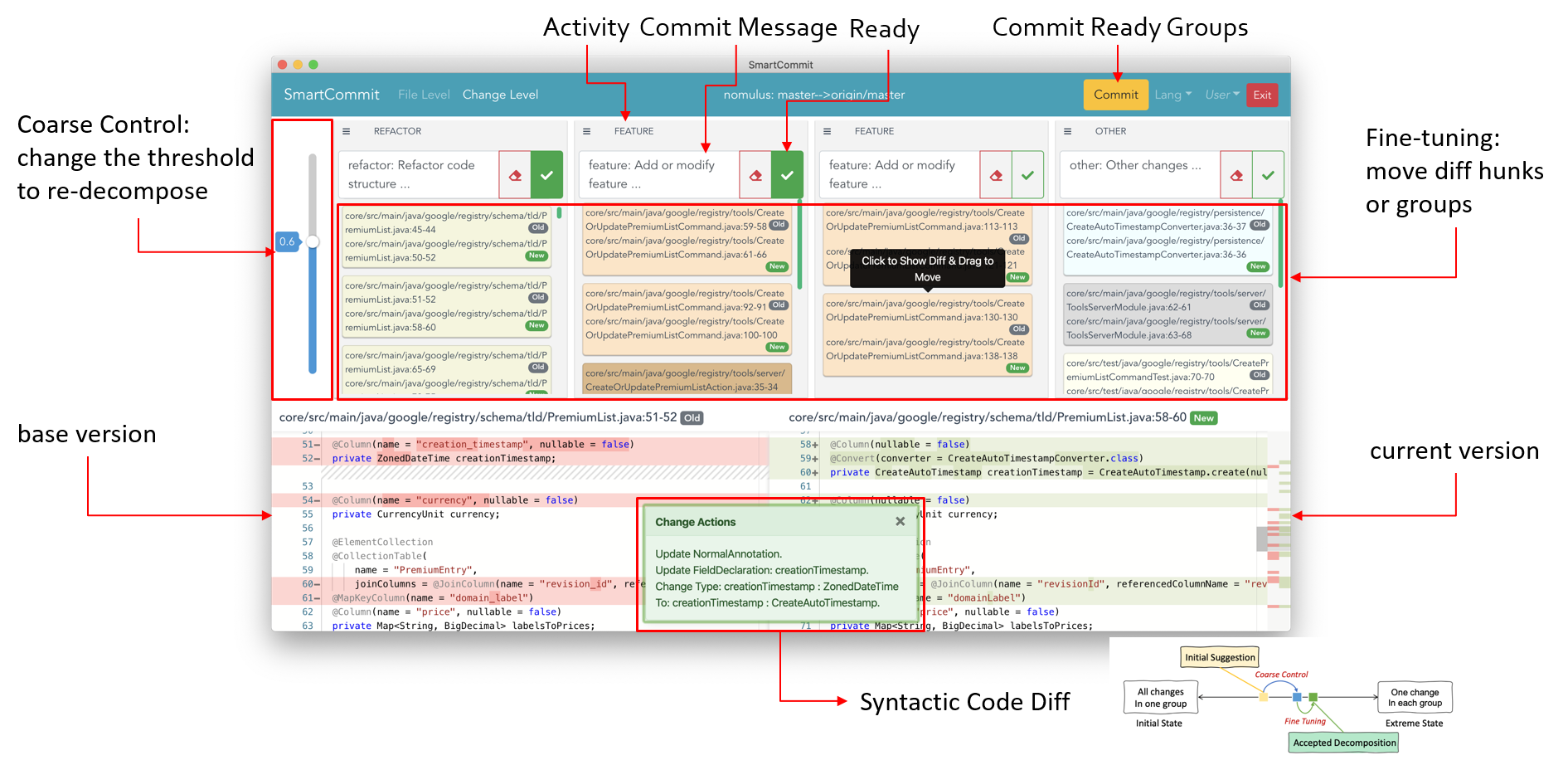The width and height of the screenshot is (1568, 765).
Task: Click the SmartCommit brand link
Action: (x=332, y=95)
